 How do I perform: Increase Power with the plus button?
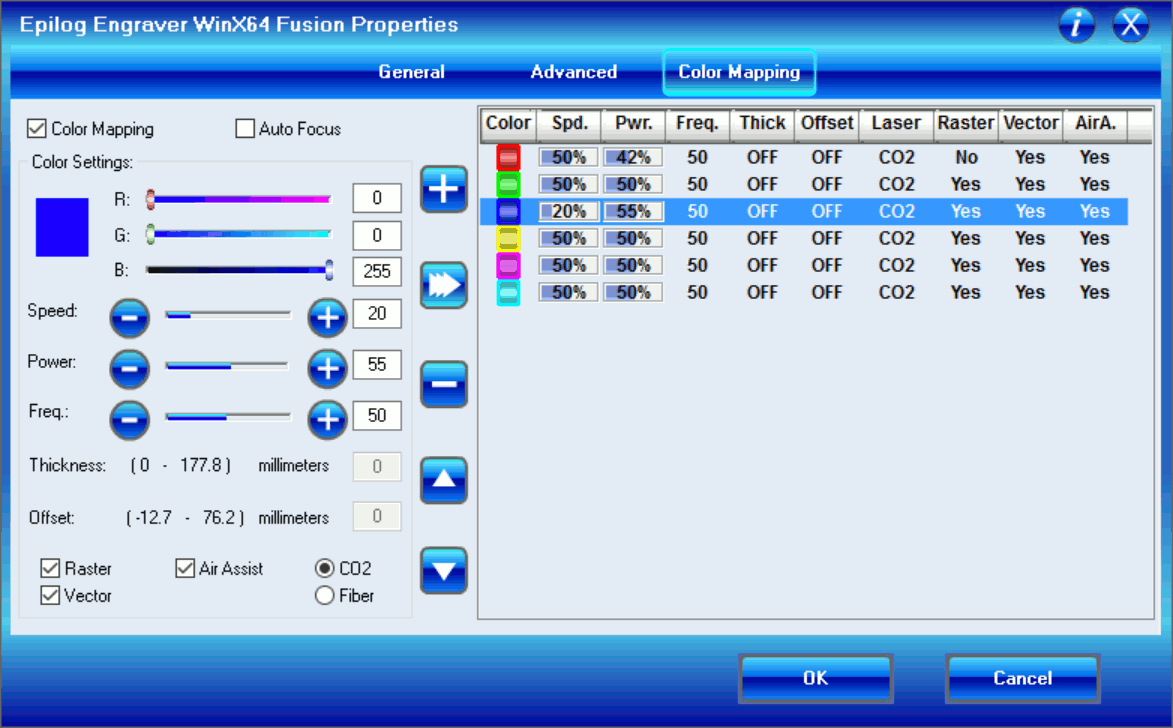point(328,369)
